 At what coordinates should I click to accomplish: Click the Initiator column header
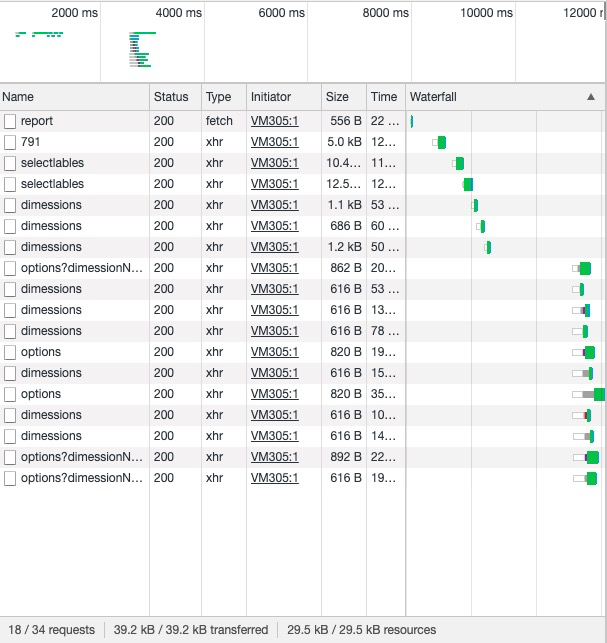pos(271,97)
